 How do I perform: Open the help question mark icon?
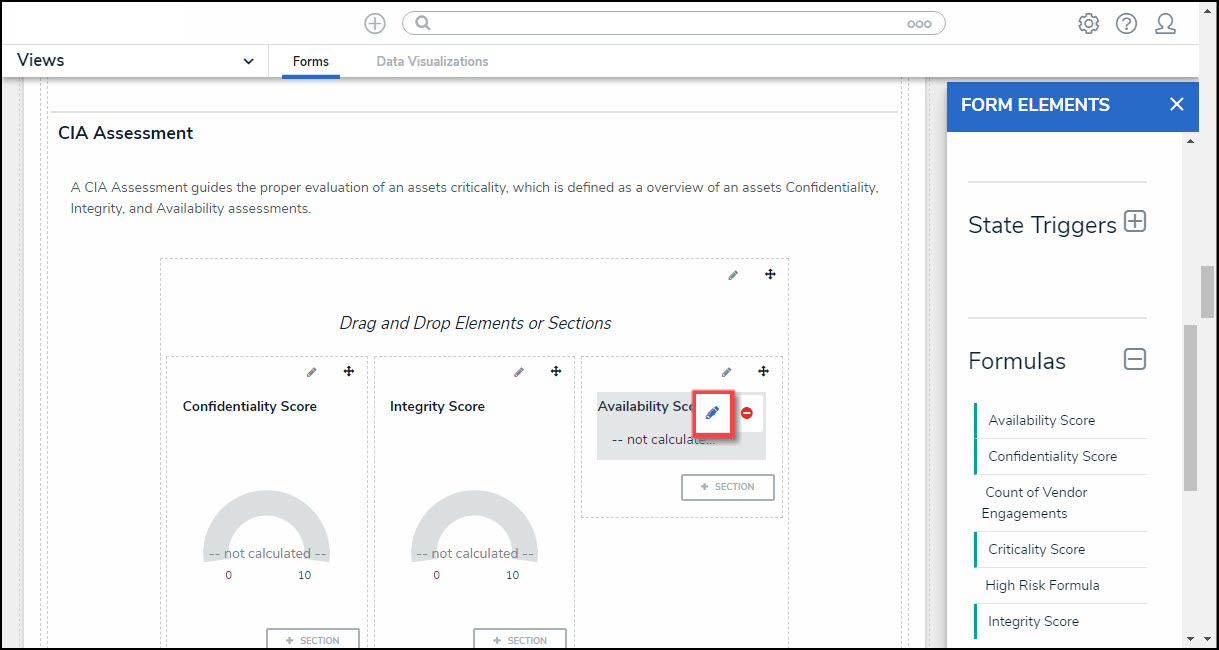(1126, 24)
